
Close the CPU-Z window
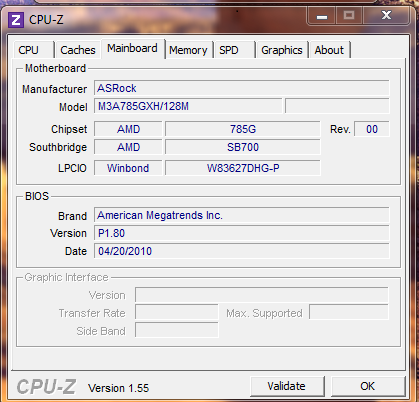386,15
